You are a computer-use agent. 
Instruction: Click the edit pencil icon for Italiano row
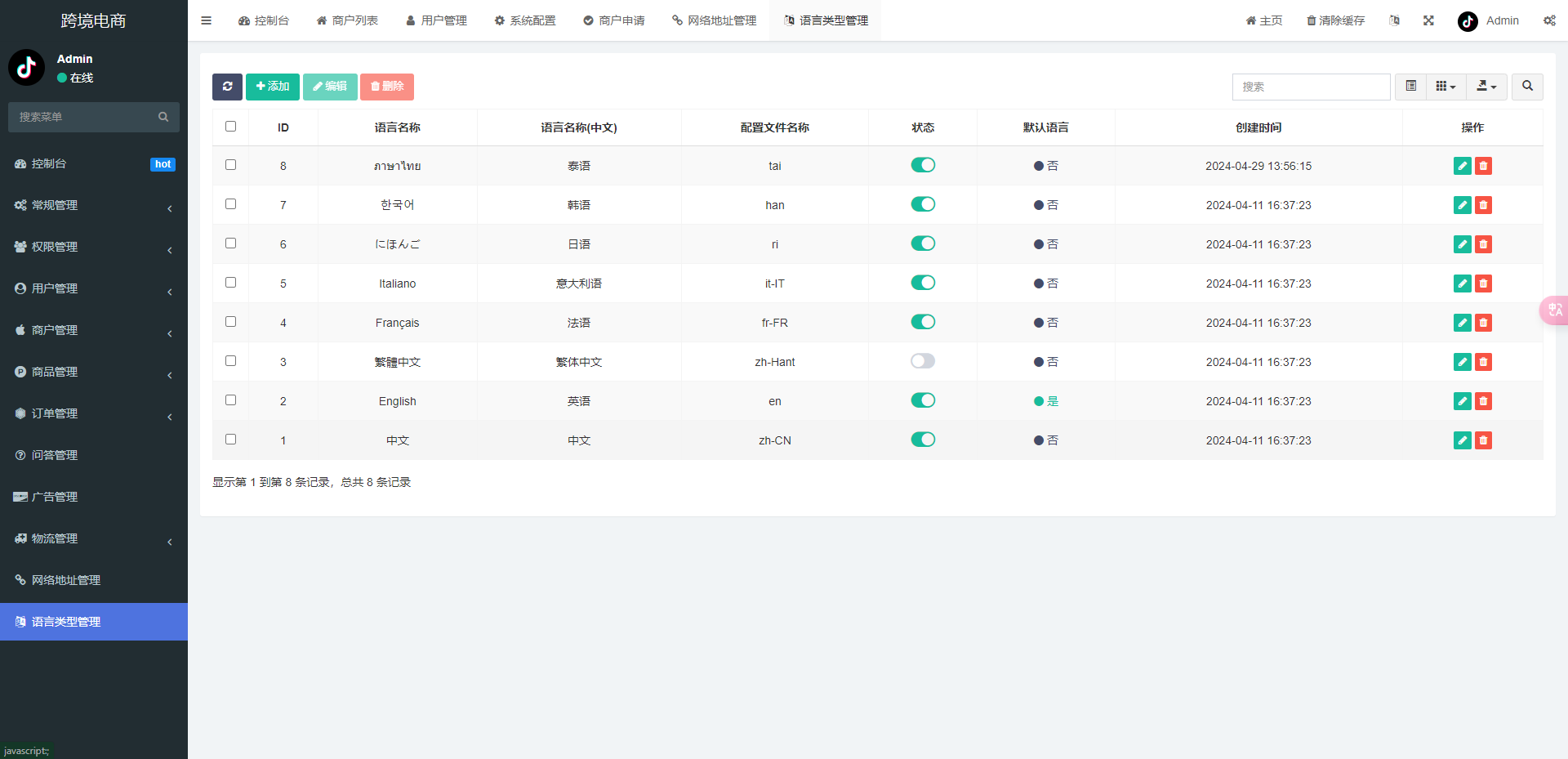pyautogui.click(x=1462, y=284)
